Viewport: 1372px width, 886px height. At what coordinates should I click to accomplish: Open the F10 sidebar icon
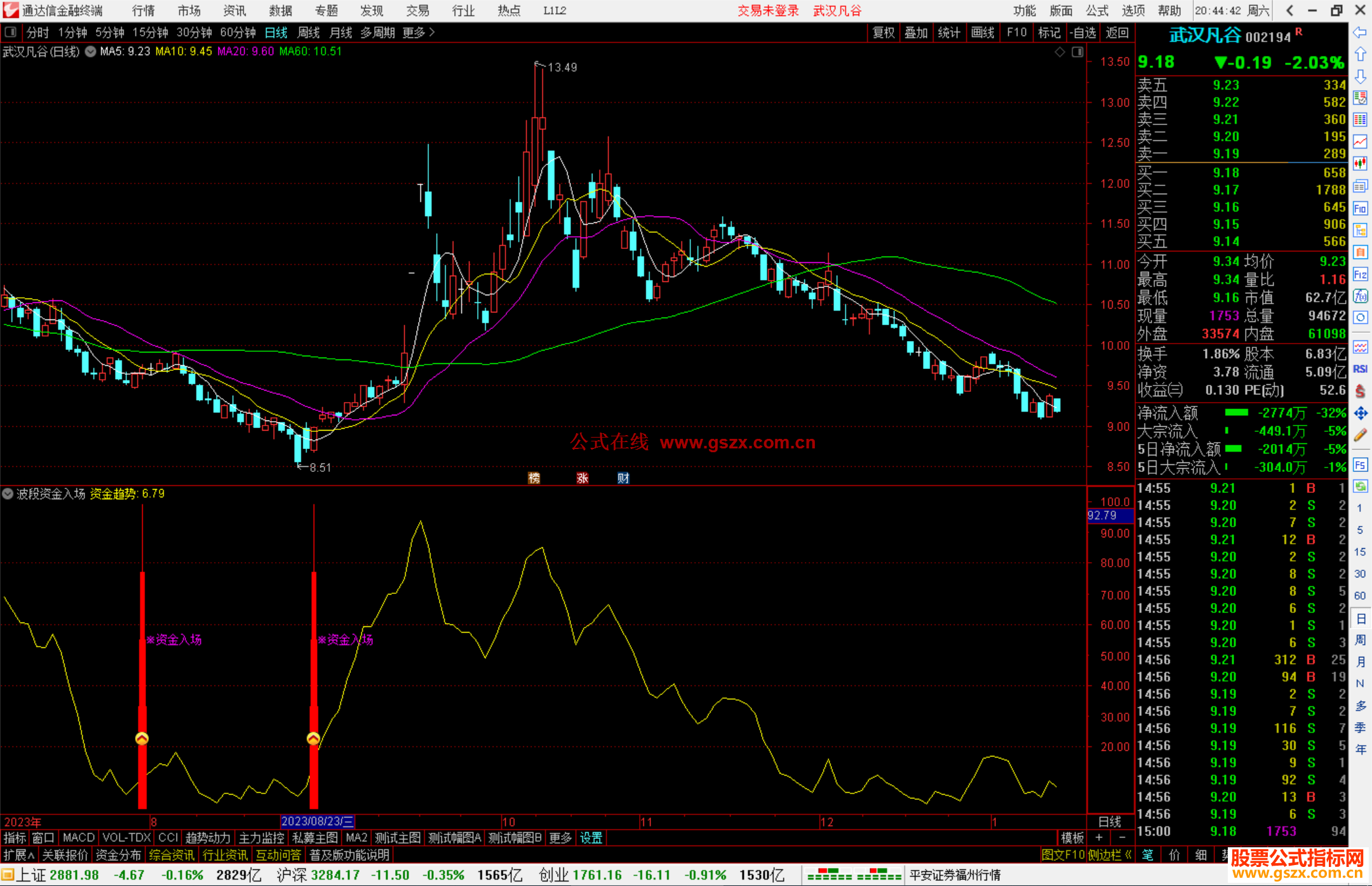pos(1360,208)
